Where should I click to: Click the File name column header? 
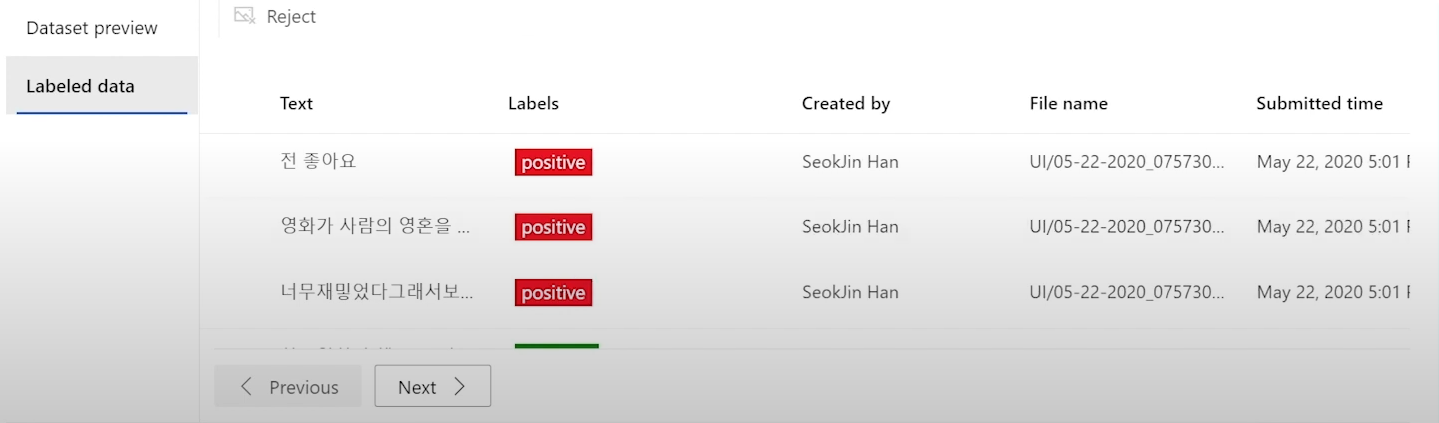[1068, 103]
